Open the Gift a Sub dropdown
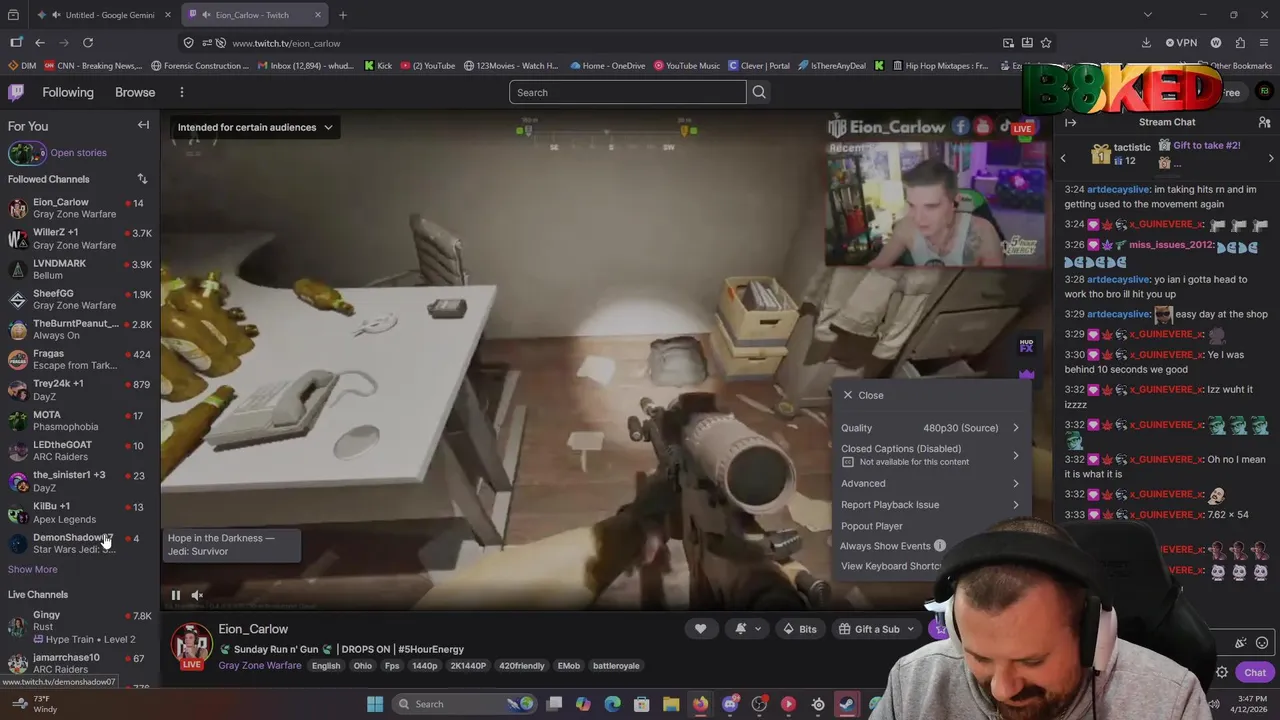 coord(876,629)
